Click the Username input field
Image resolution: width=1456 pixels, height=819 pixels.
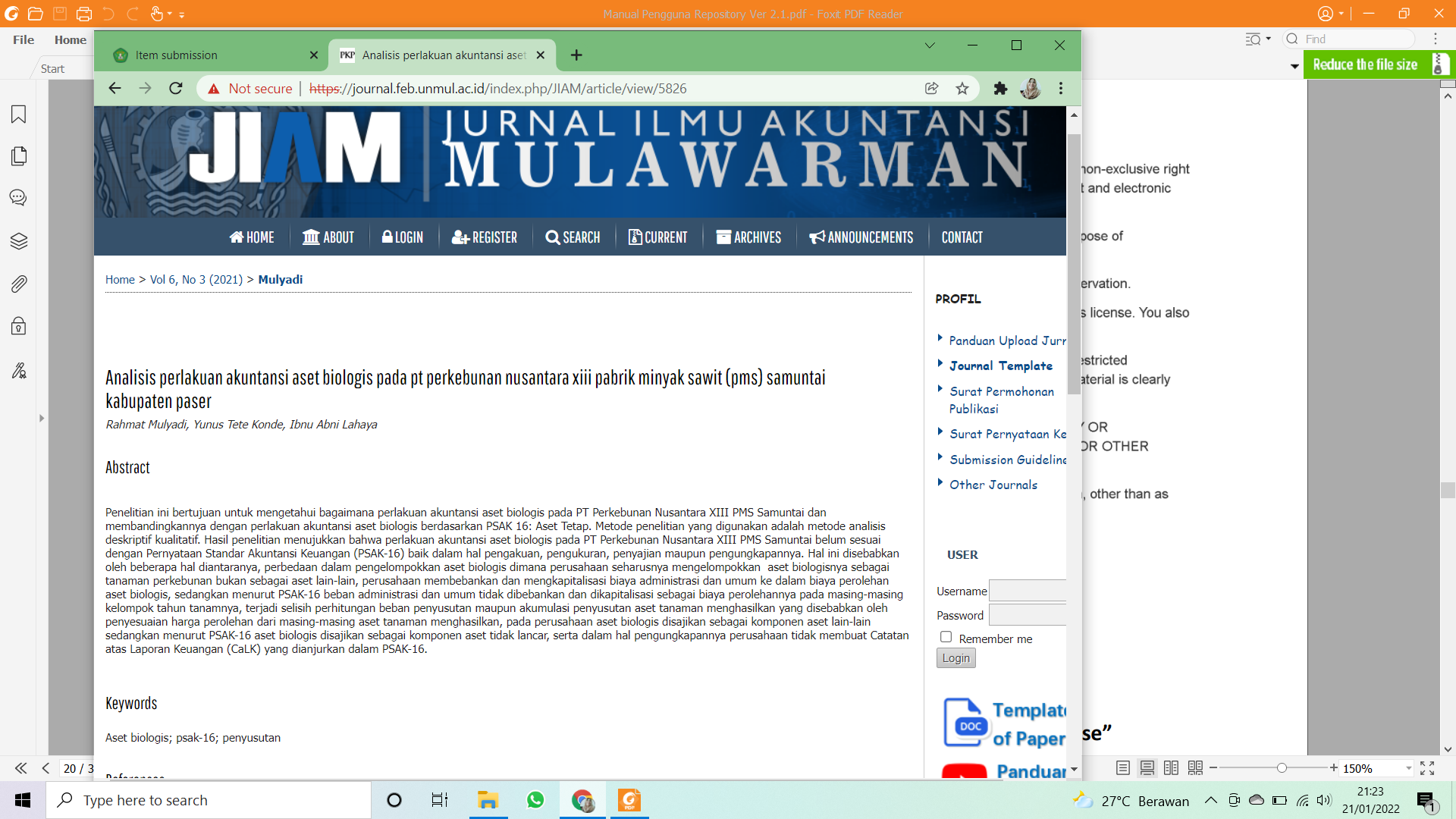point(1028,591)
